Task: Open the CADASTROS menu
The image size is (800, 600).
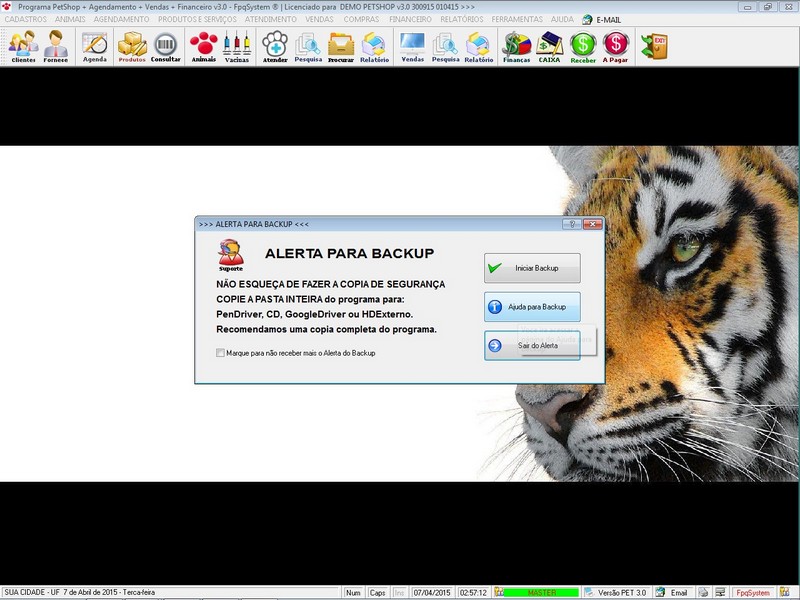Action: point(26,19)
